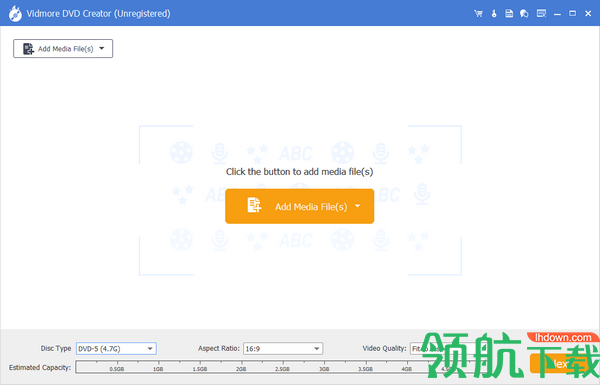Click the save project icon in title bar
The width and height of the screenshot is (600, 385).
pos(509,14)
